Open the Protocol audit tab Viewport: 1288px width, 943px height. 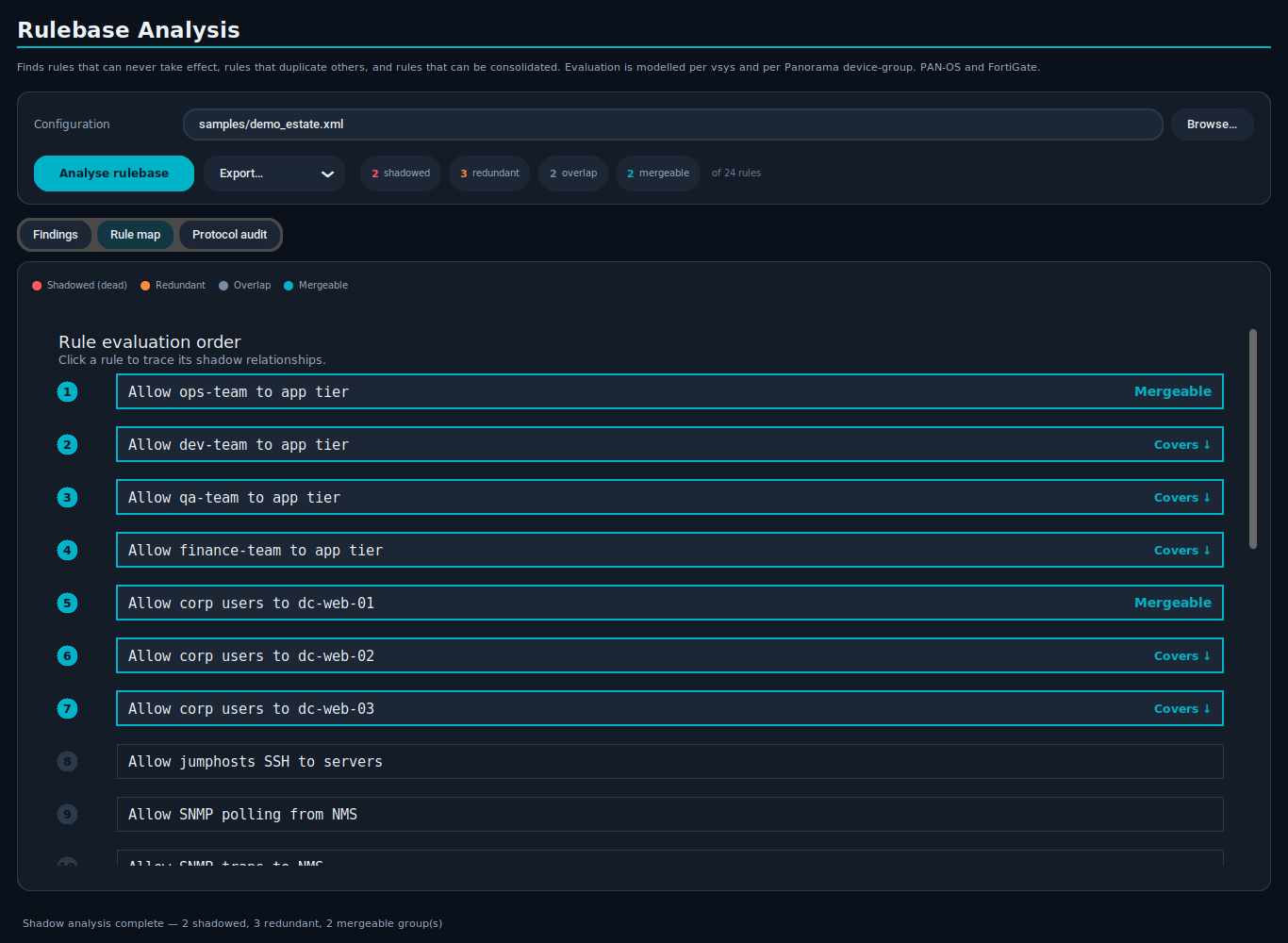(229, 235)
